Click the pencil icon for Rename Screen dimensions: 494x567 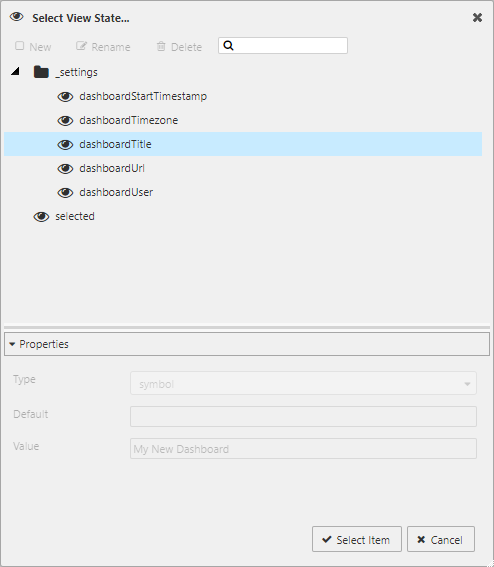[x=81, y=46]
